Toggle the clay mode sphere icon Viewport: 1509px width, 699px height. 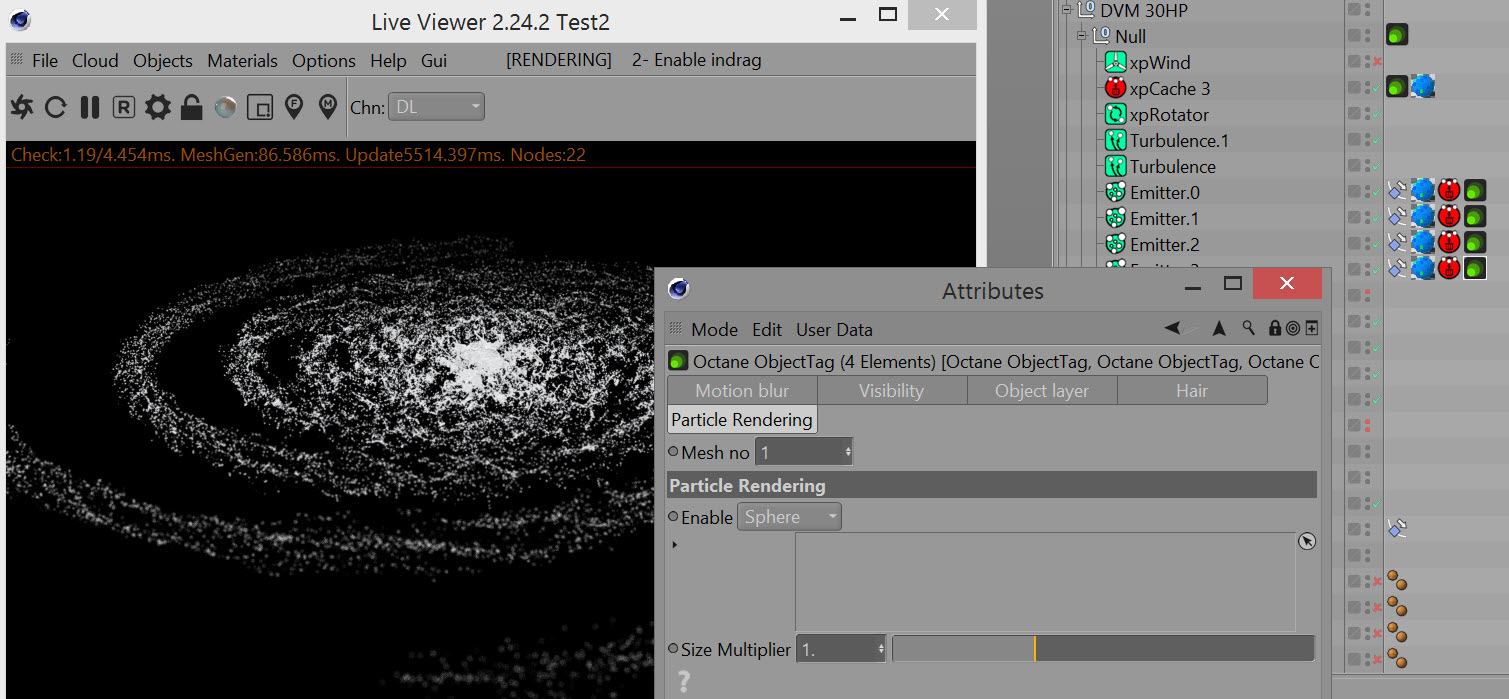coord(226,107)
